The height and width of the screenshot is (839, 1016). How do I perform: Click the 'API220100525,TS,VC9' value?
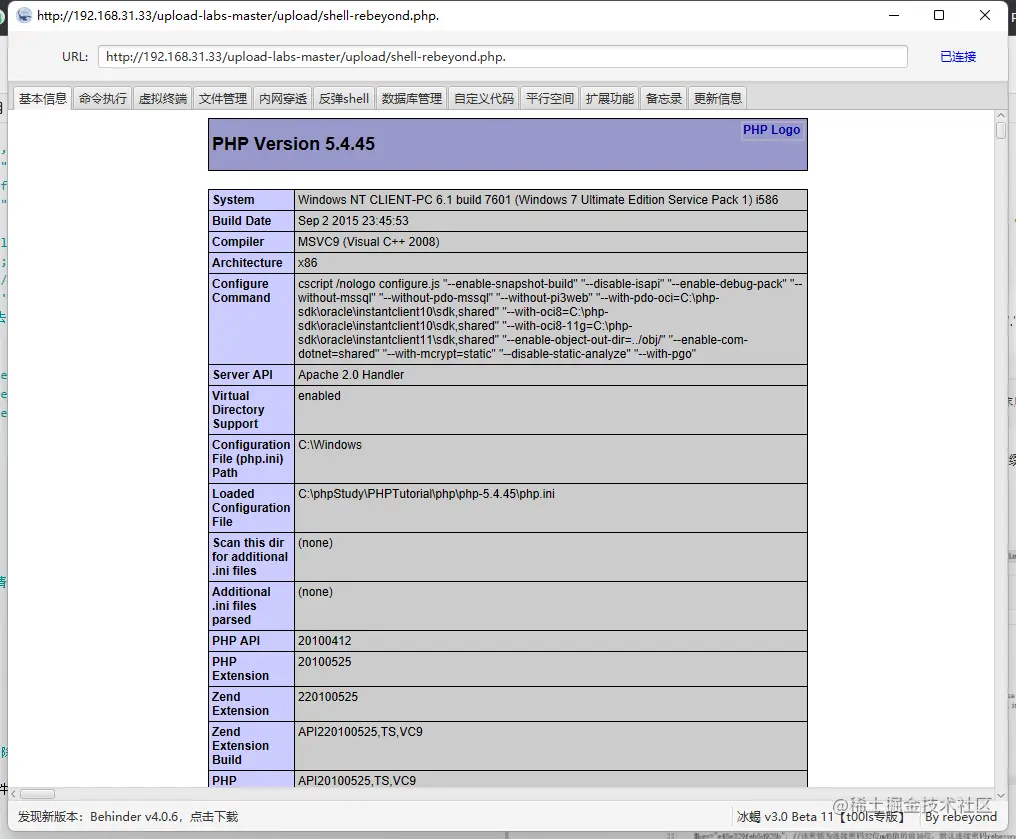[360, 732]
